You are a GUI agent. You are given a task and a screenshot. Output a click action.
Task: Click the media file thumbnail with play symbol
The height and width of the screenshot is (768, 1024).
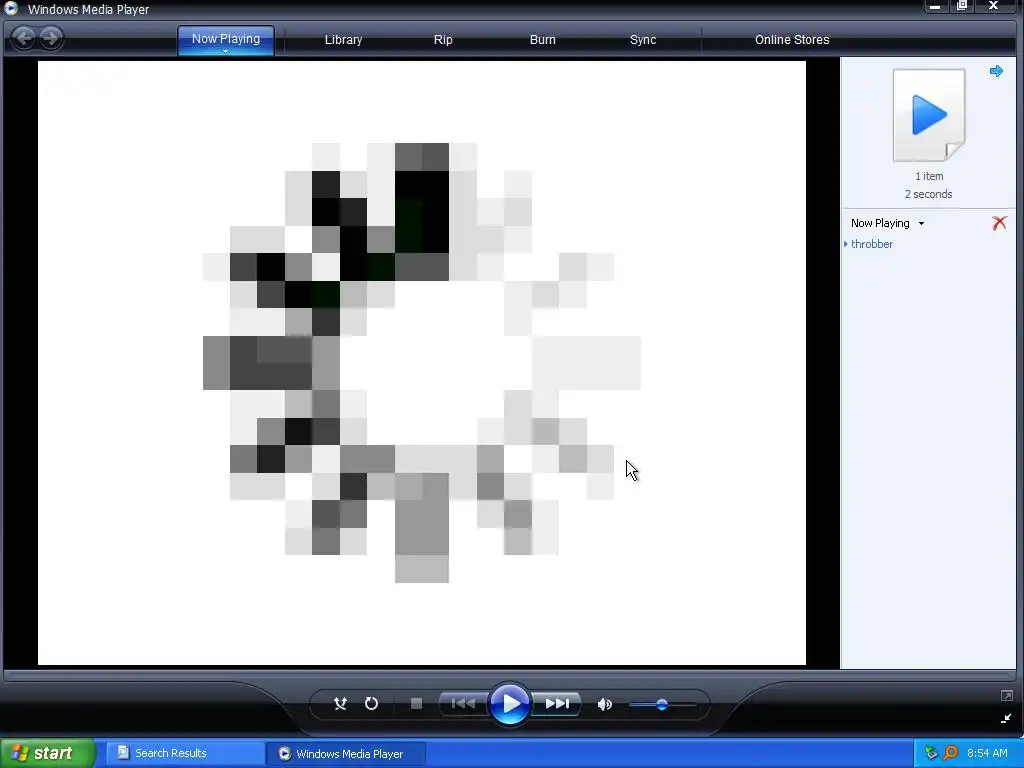929,115
